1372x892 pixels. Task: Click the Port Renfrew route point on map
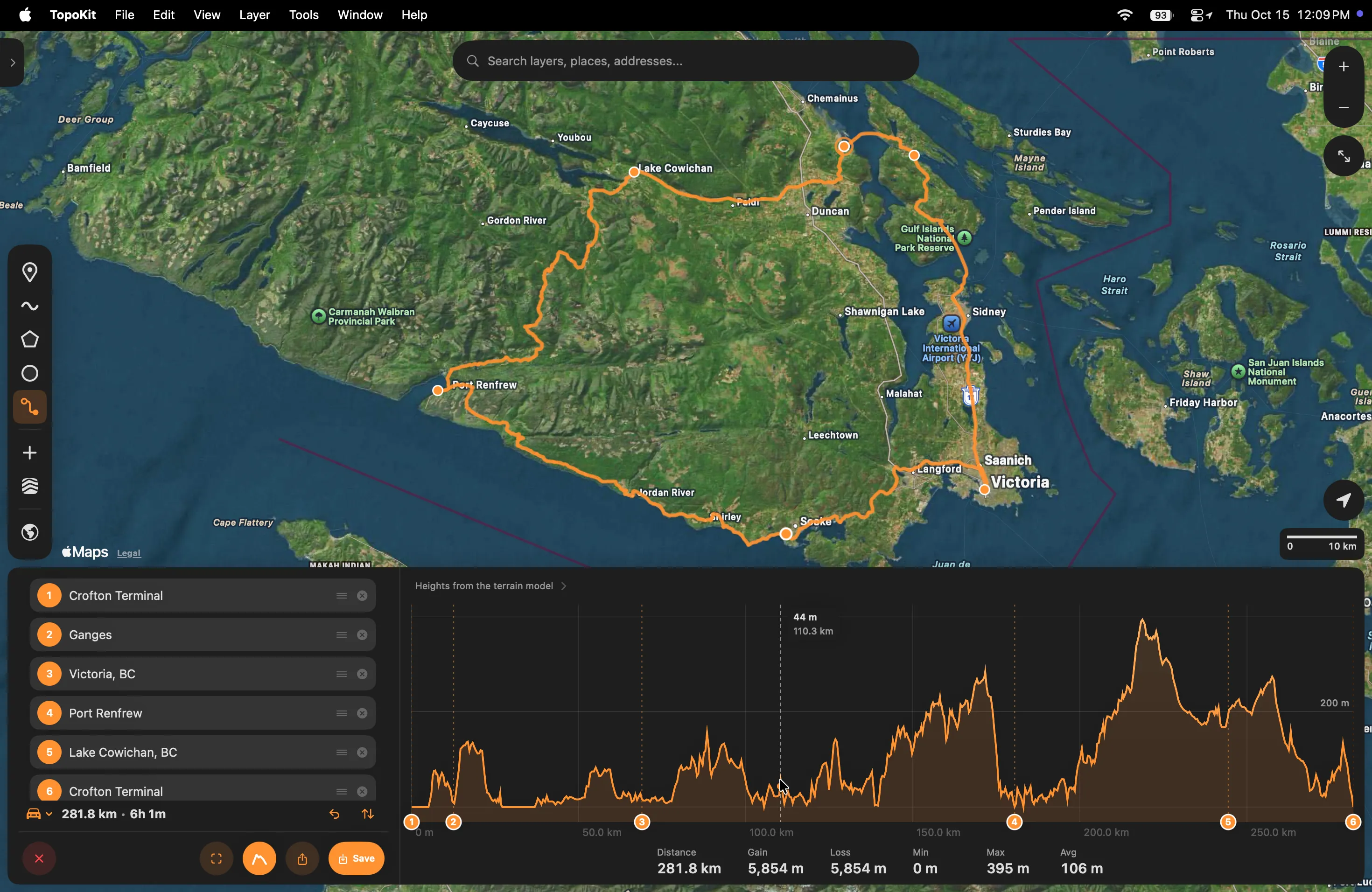pyautogui.click(x=438, y=390)
